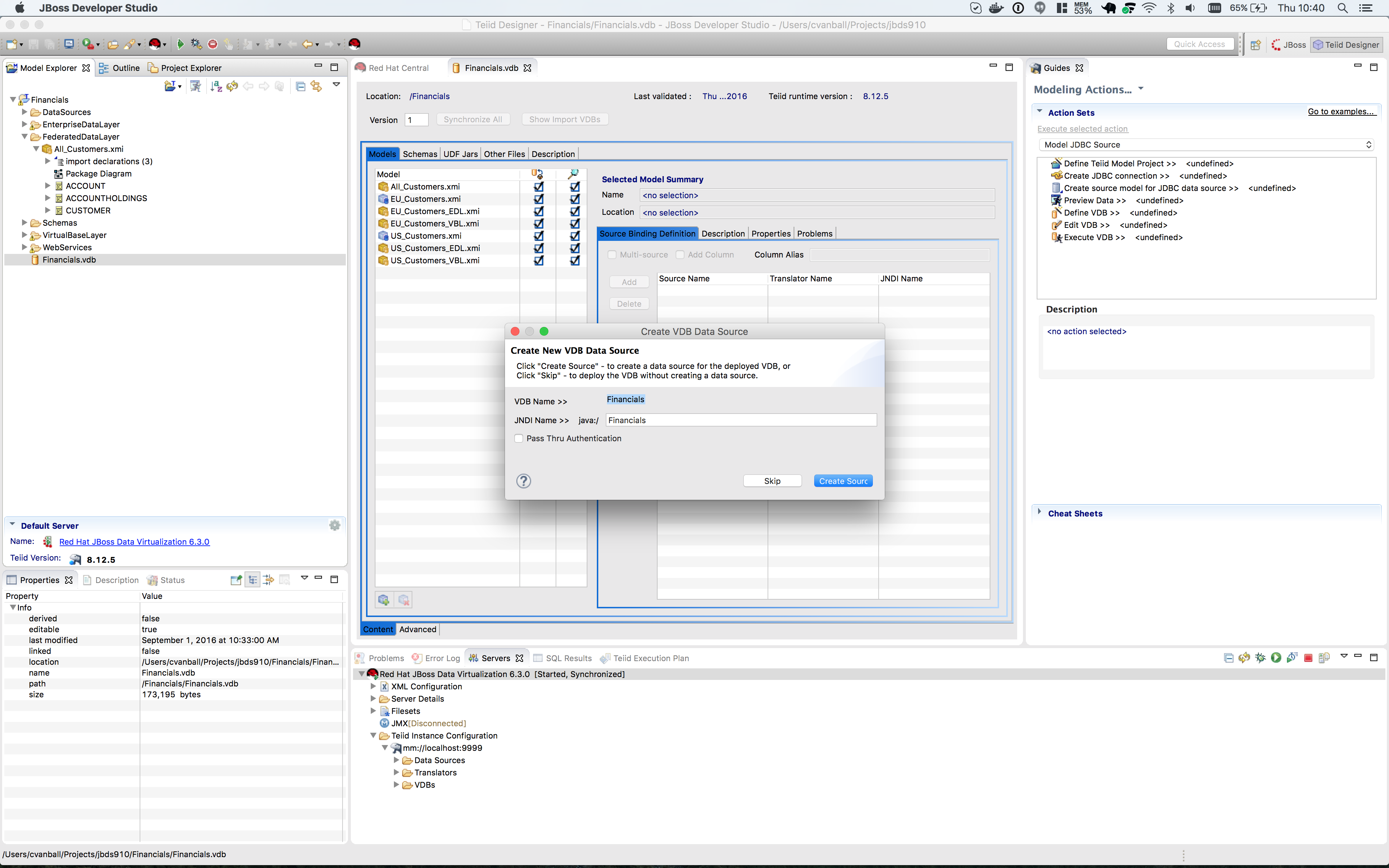Select Preview Data in the Action Sets list
This screenshot has width=1389, height=868.
1094,200
